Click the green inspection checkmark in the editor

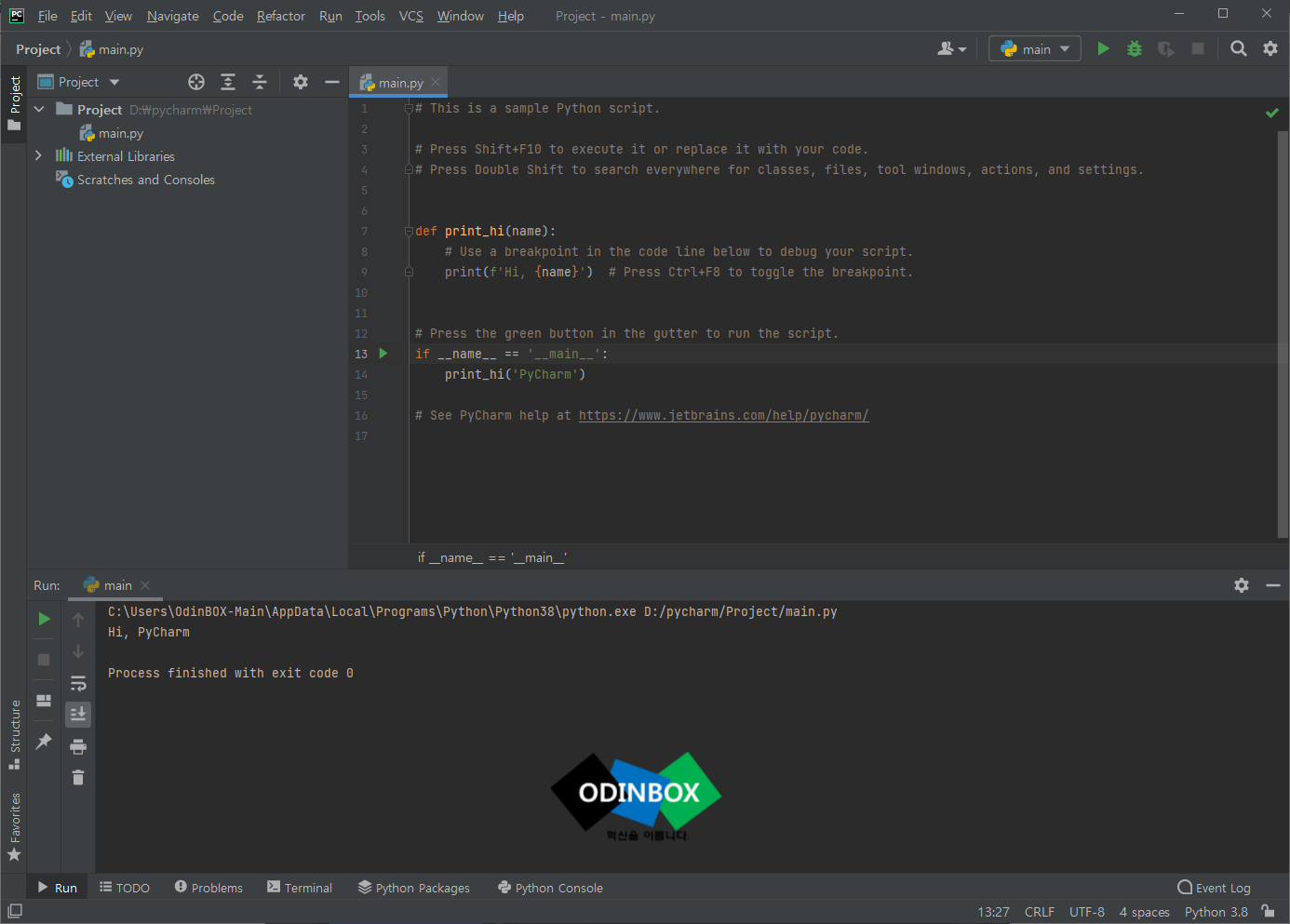coord(1271,113)
